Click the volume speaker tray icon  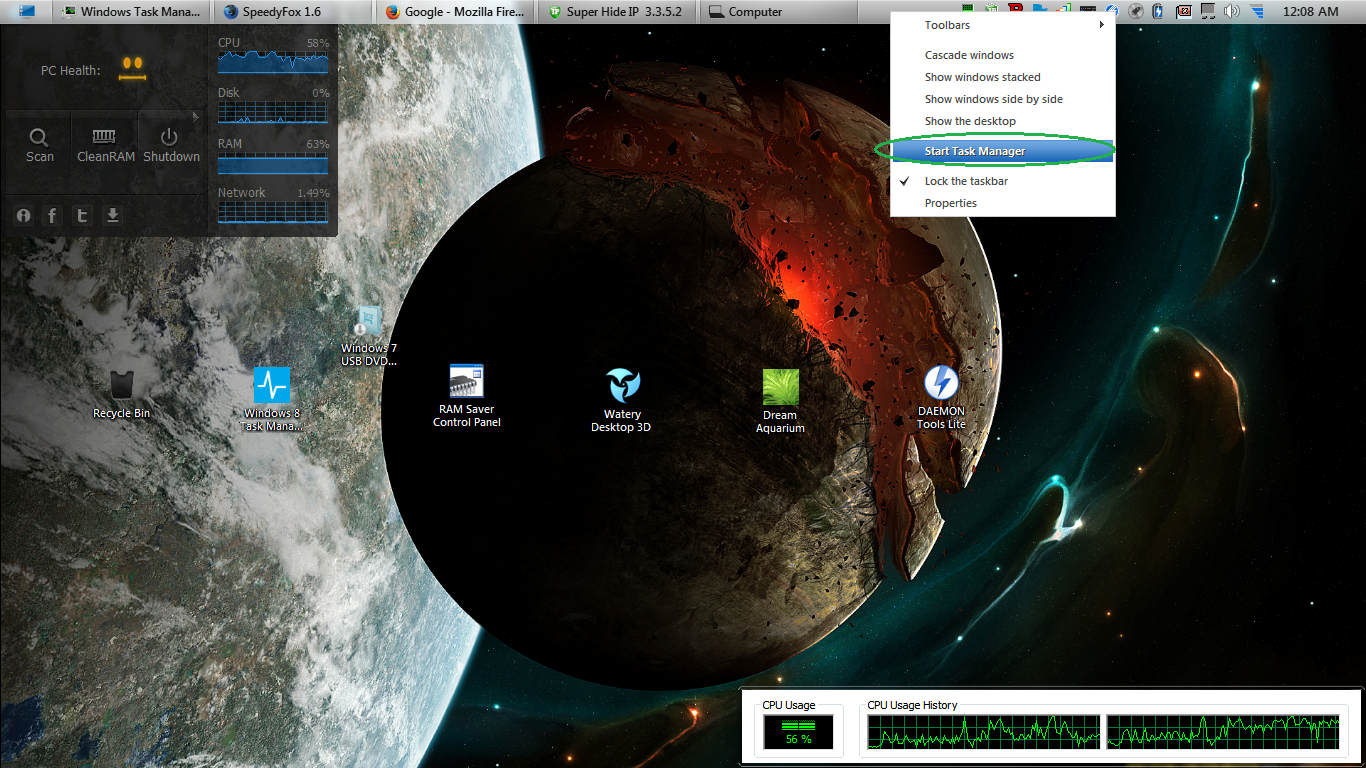pyautogui.click(x=1232, y=12)
